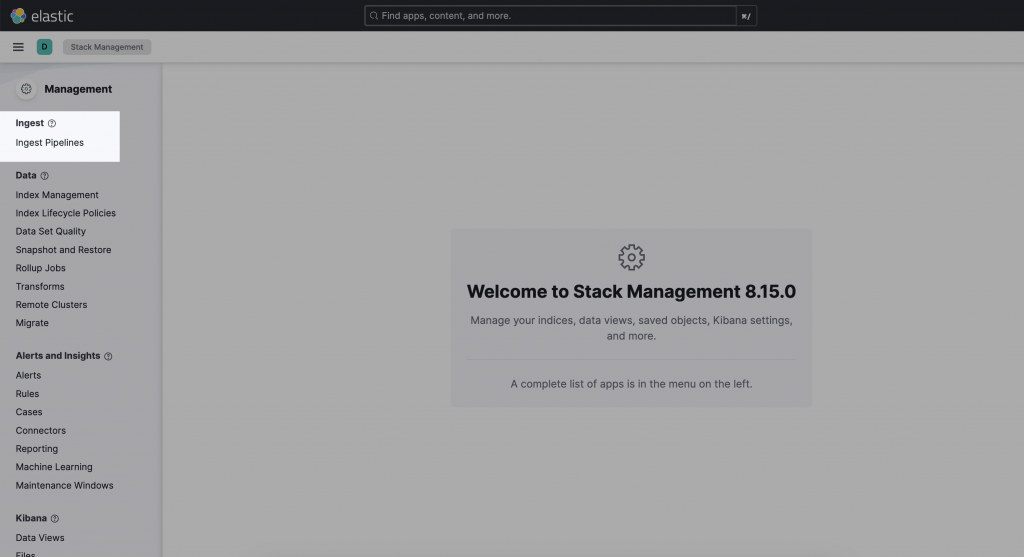Open Rollup Jobs

click(40, 268)
